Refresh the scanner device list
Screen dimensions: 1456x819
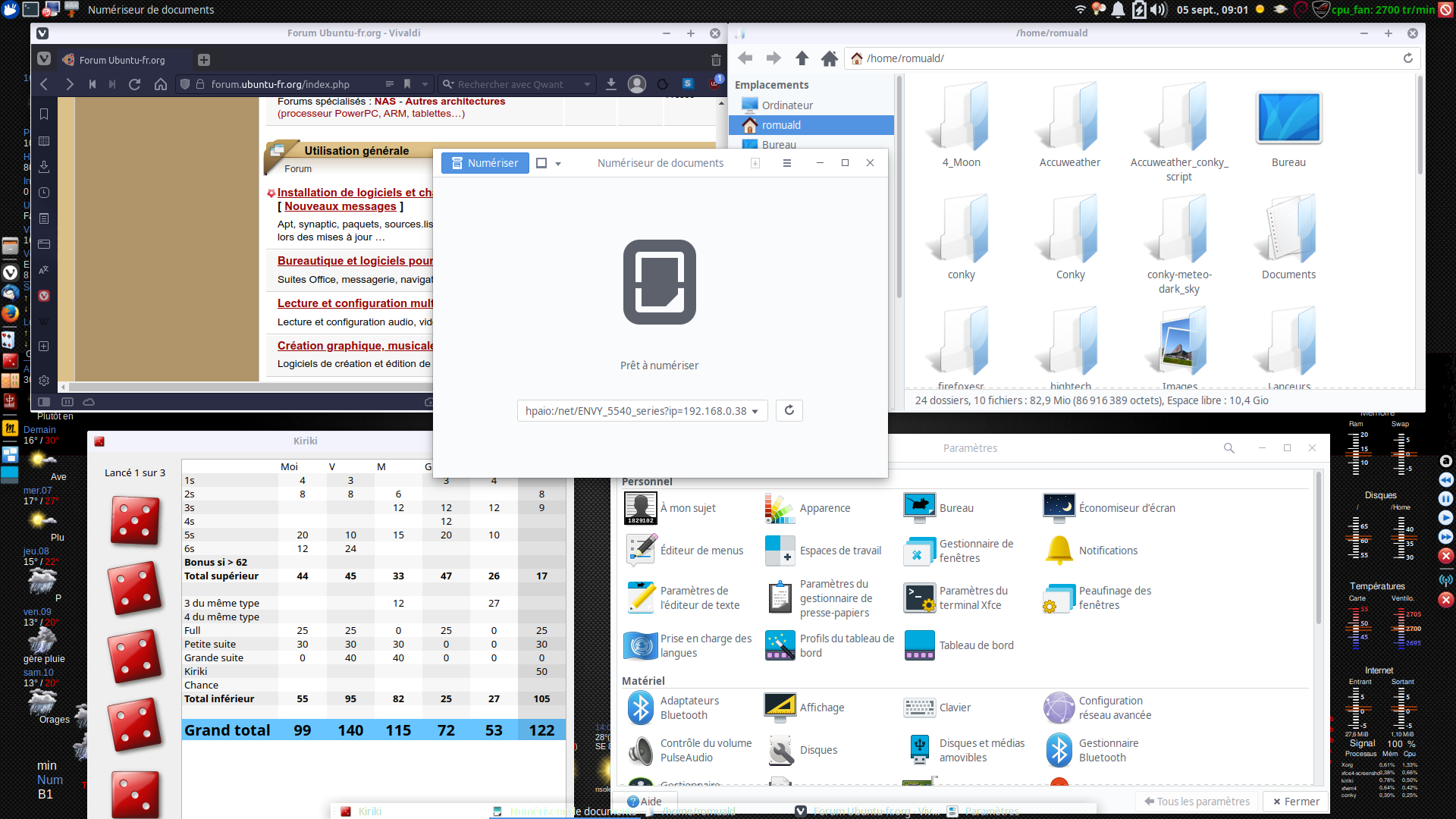[x=789, y=410]
